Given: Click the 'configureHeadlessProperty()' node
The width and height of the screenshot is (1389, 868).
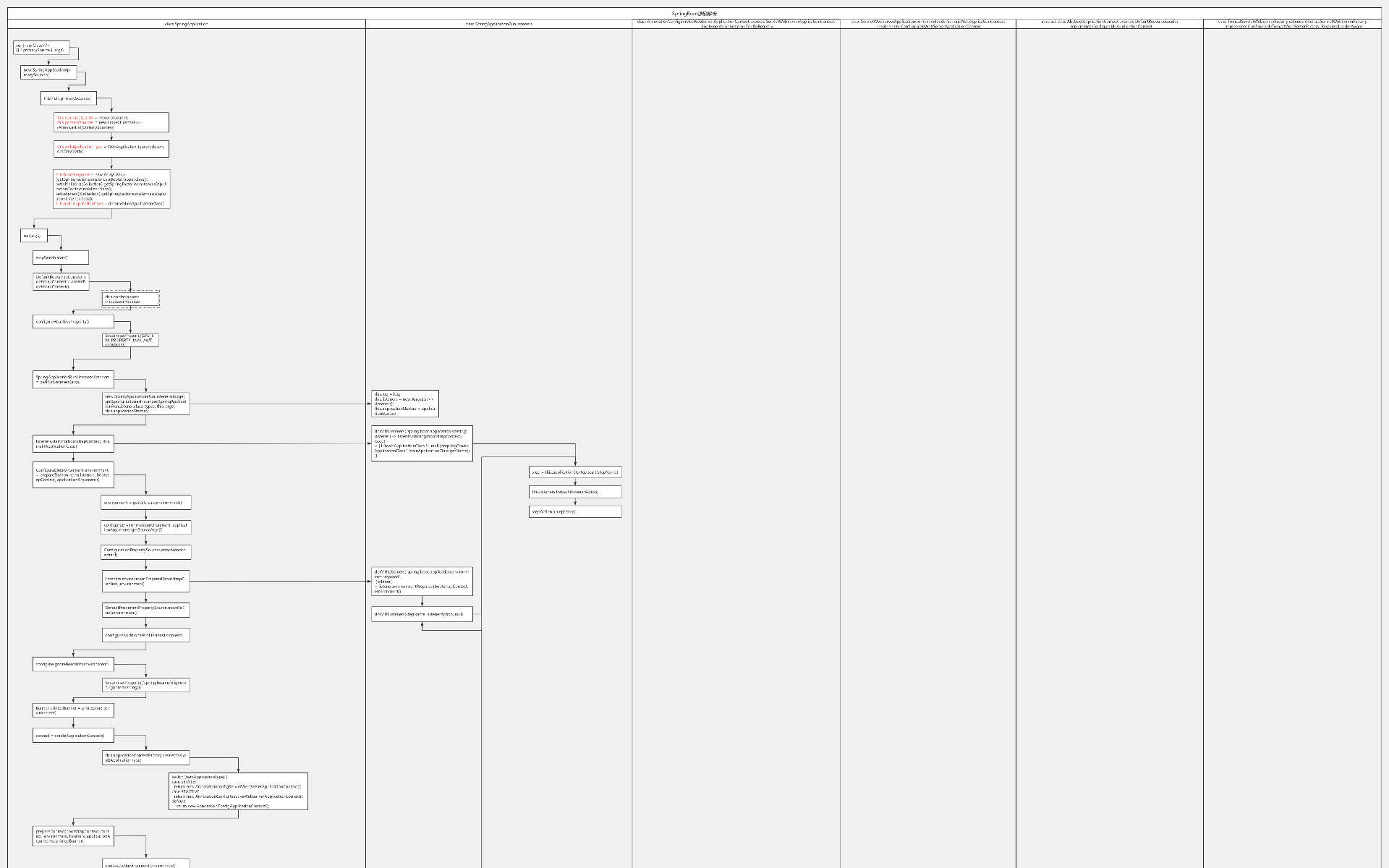Looking at the screenshot, I should [73, 321].
